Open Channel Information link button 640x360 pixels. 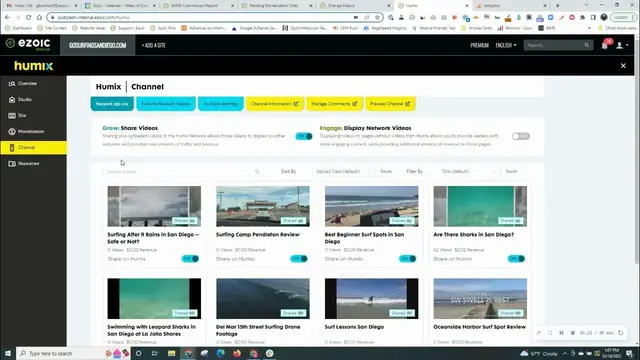point(274,104)
